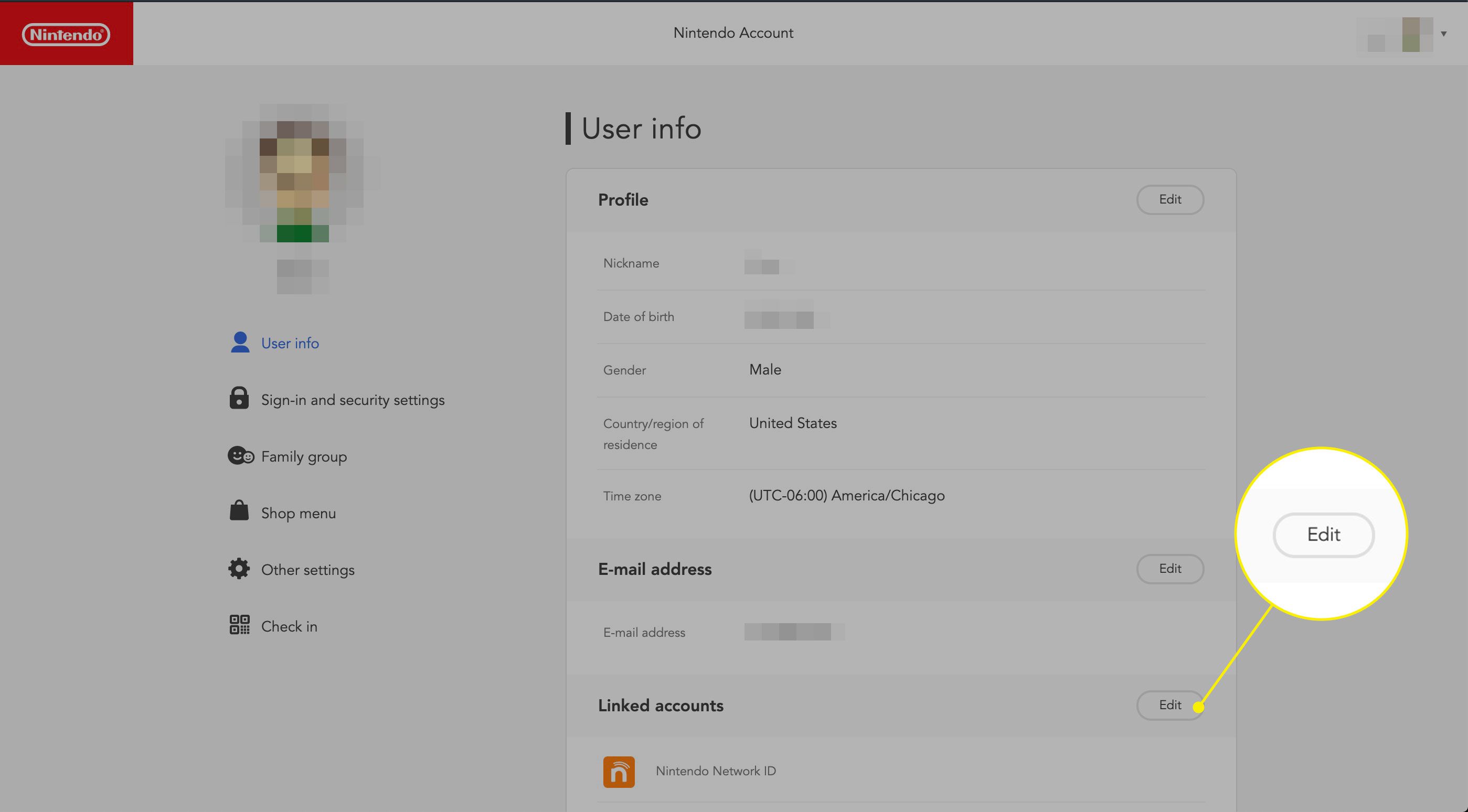Click the Time zone label

[x=632, y=496]
